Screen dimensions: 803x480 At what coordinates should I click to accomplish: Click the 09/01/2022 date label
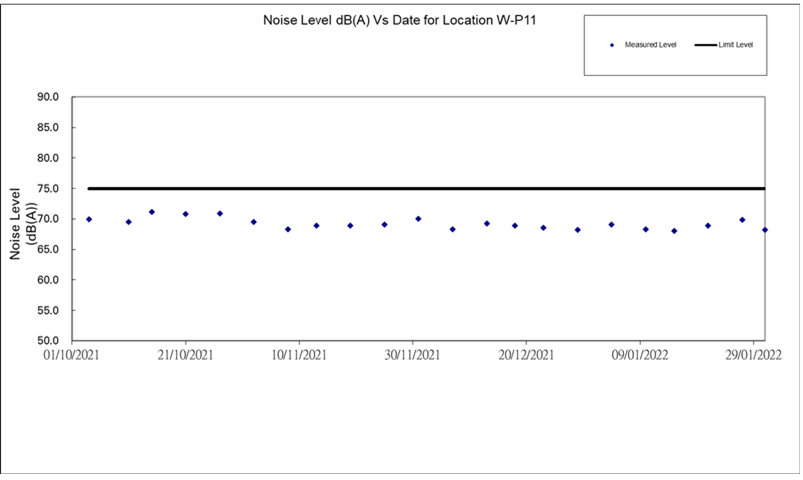pyautogui.click(x=639, y=355)
